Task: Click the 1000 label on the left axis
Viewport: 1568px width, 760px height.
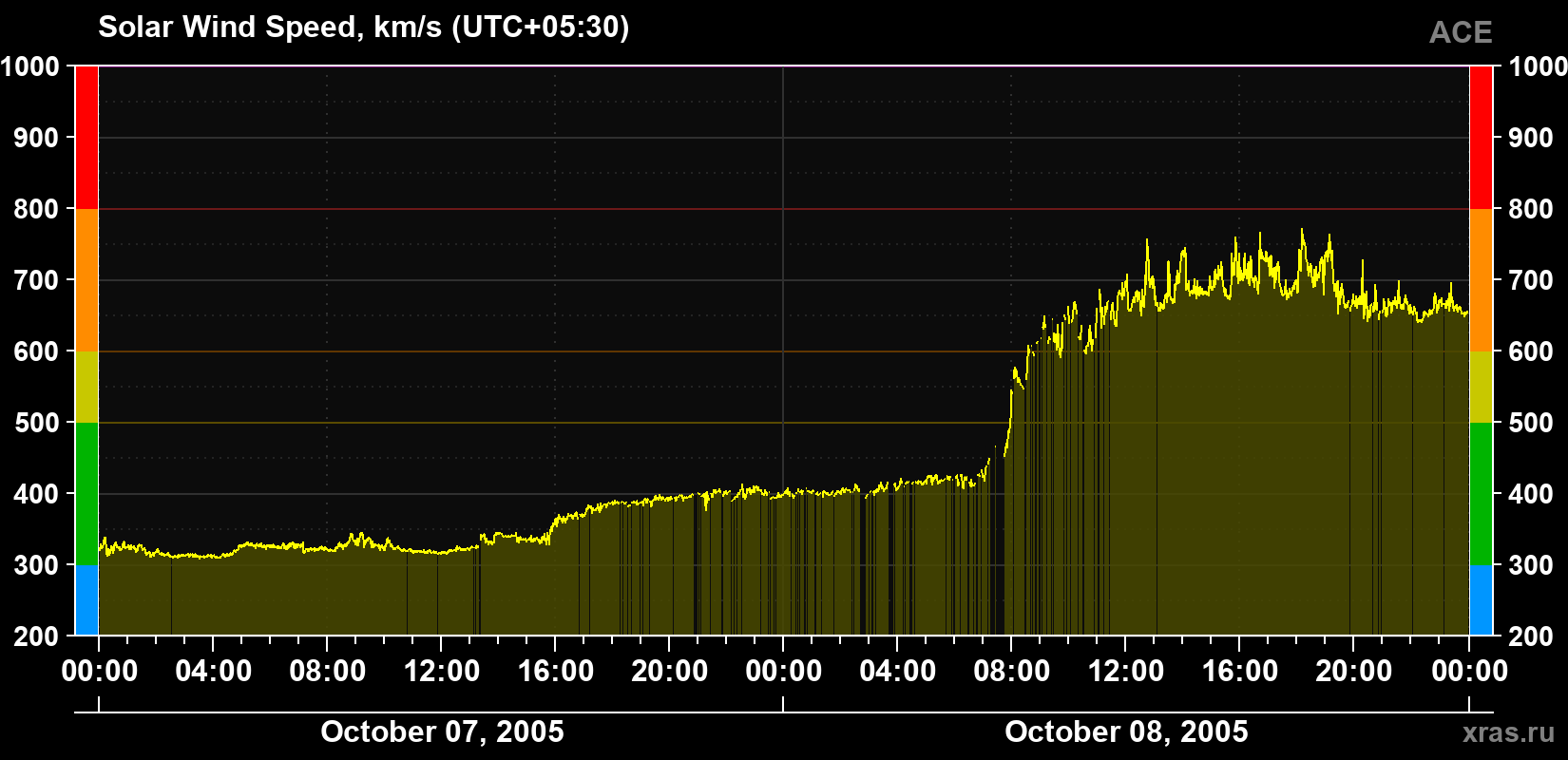Action: point(29,66)
